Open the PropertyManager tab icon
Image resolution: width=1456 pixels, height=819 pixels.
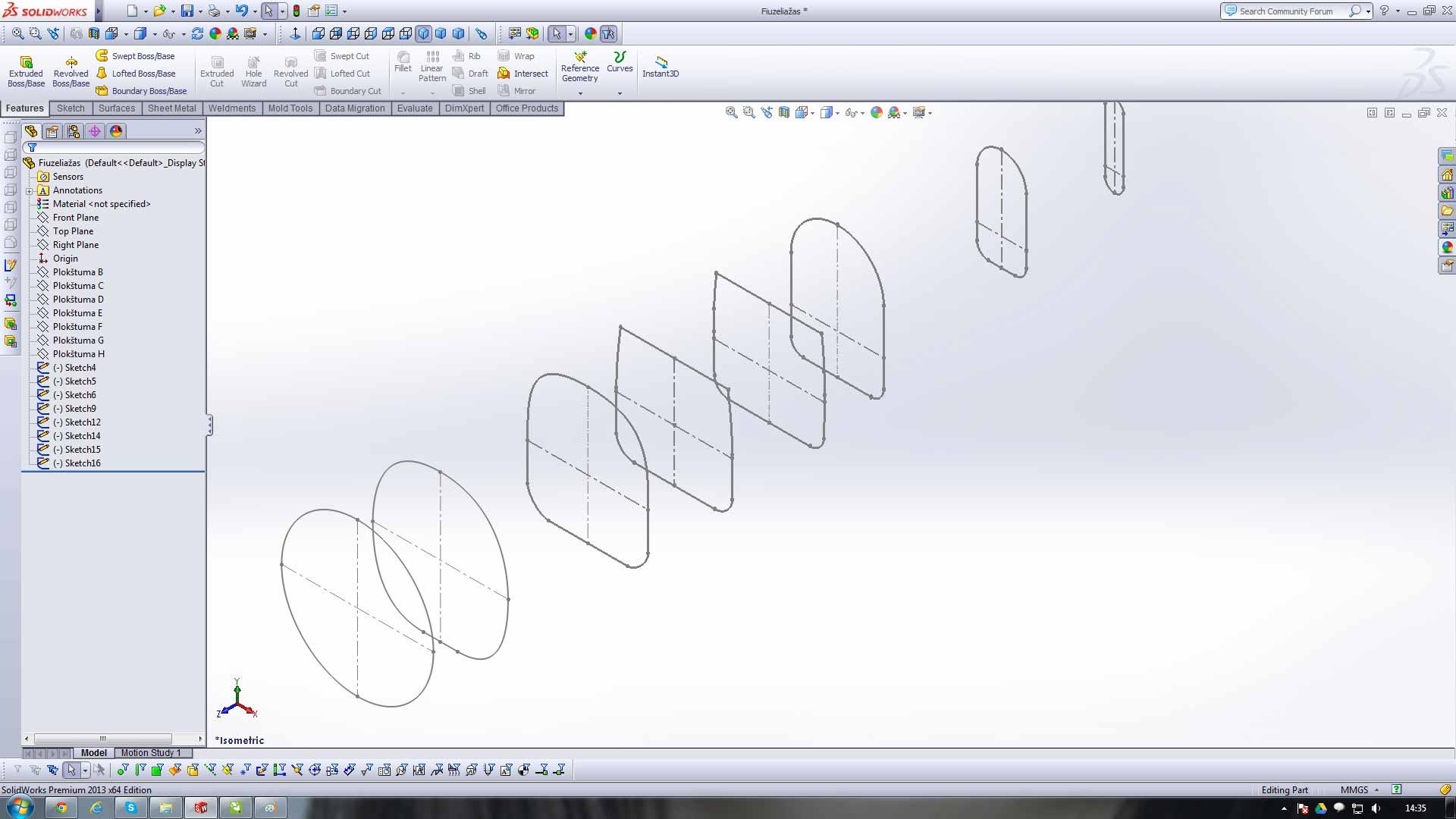point(52,131)
